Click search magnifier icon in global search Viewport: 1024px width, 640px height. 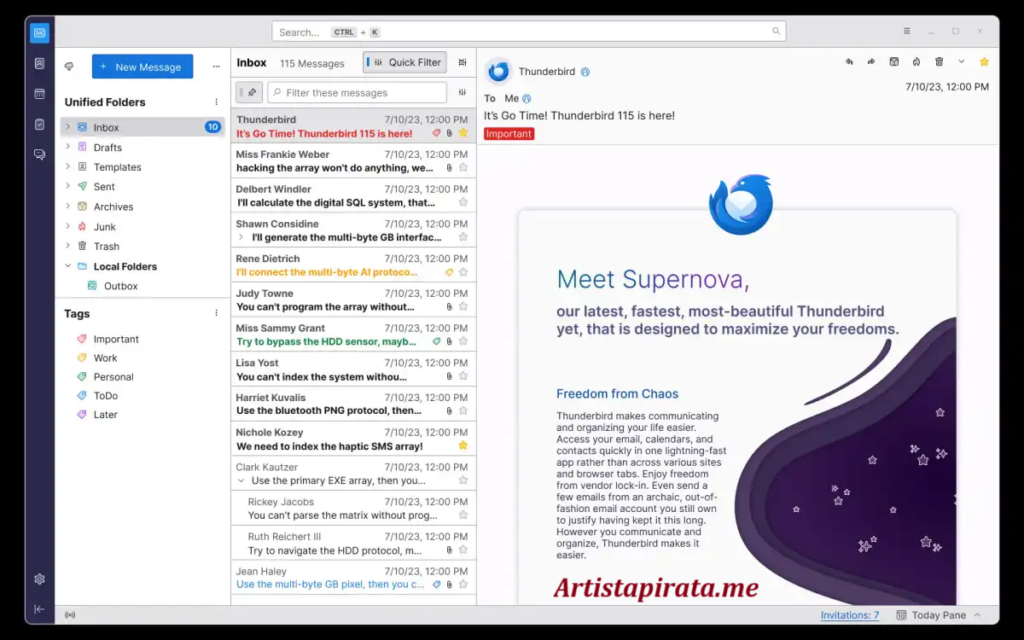click(x=776, y=31)
